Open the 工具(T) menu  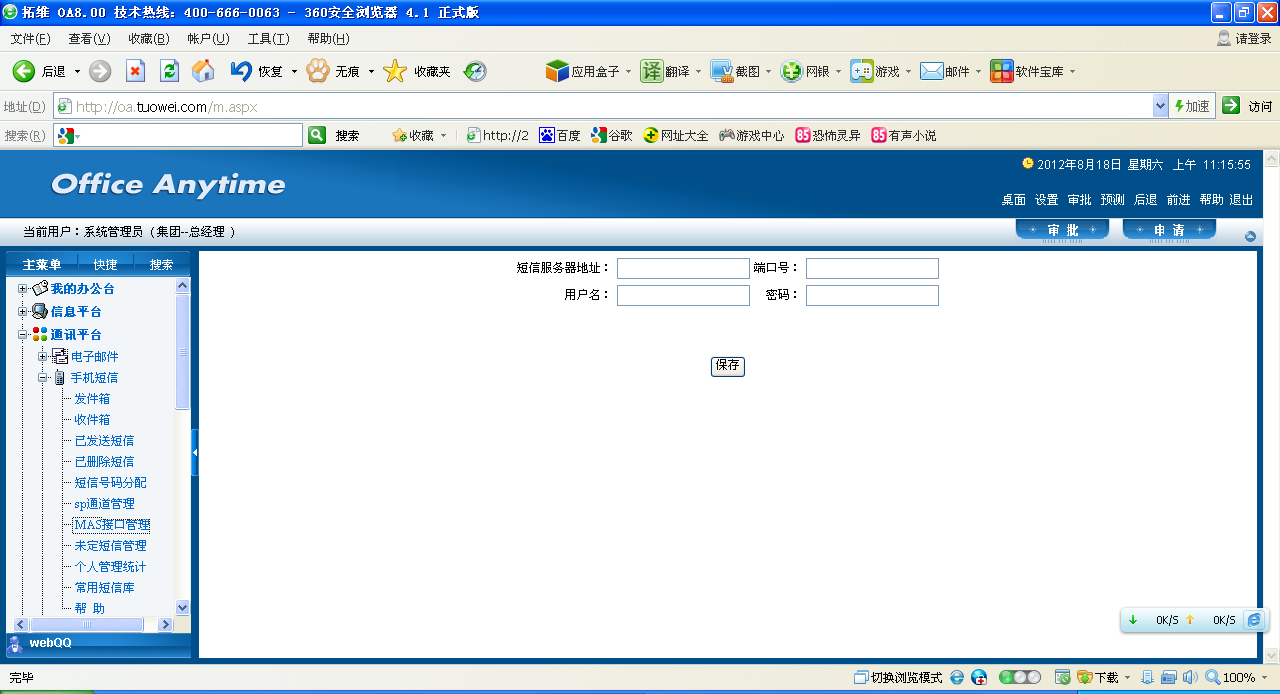coord(268,39)
